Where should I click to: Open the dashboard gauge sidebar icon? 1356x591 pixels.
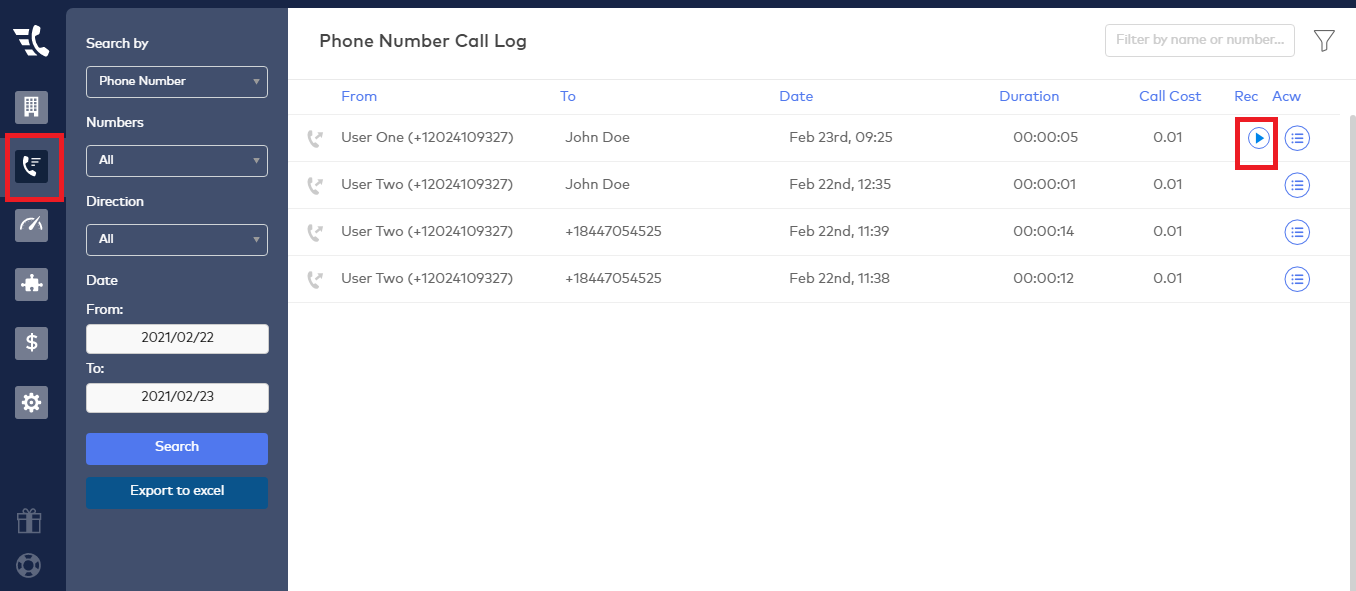31,225
